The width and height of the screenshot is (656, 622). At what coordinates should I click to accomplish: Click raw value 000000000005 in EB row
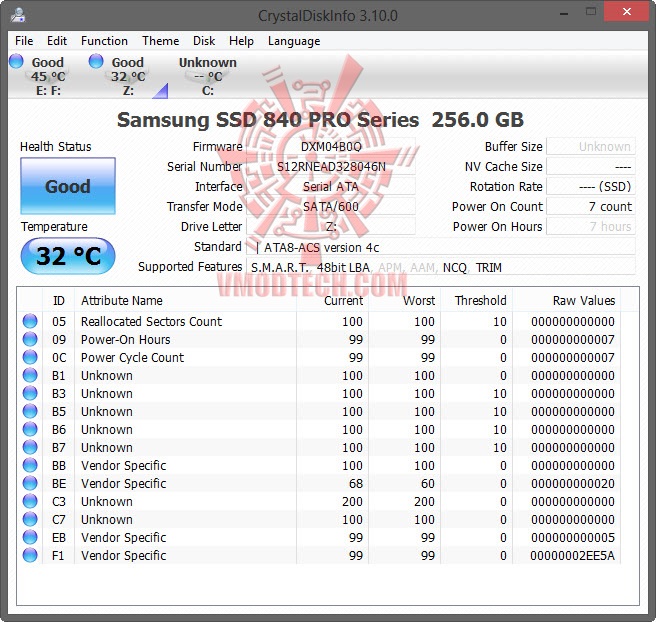coord(573,538)
